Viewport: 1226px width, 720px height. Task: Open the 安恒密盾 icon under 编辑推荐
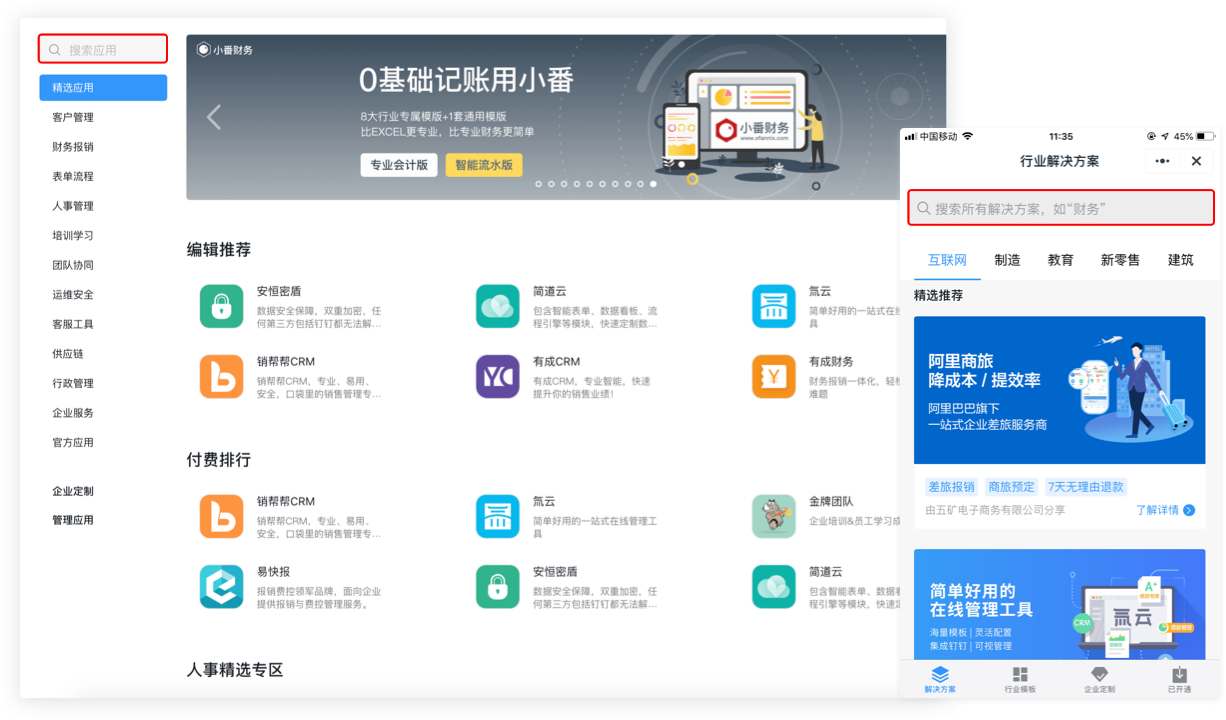pyautogui.click(x=221, y=306)
